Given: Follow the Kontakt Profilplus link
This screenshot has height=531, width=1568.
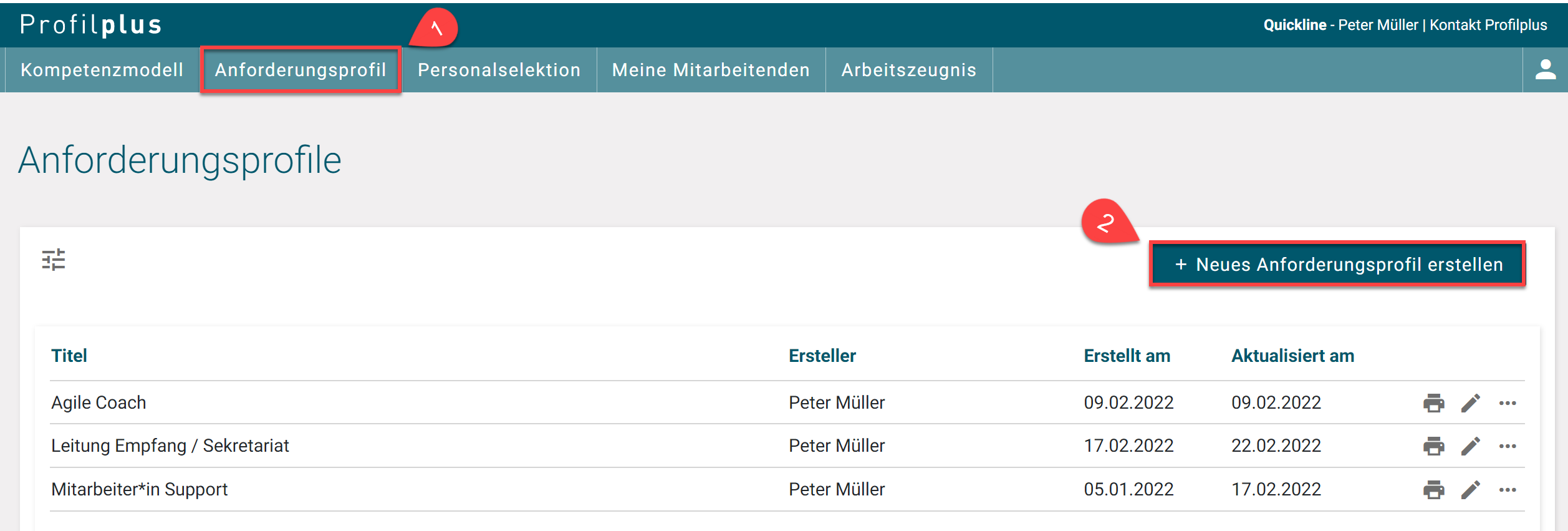Looking at the screenshot, I should click(x=1488, y=25).
